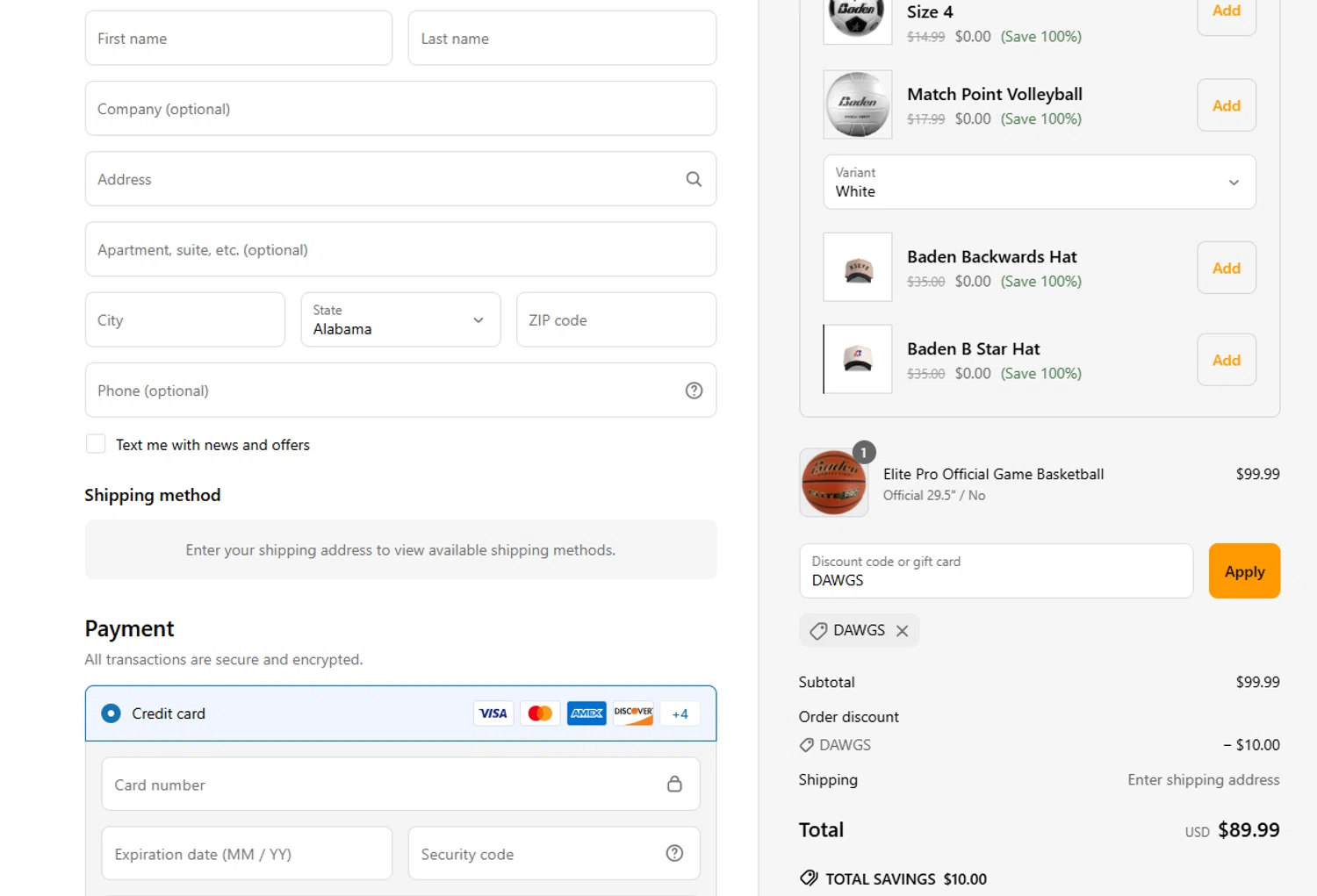Add Baden Backwards Hat to order
Image resolution: width=1317 pixels, height=896 pixels.
coord(1227,268)
